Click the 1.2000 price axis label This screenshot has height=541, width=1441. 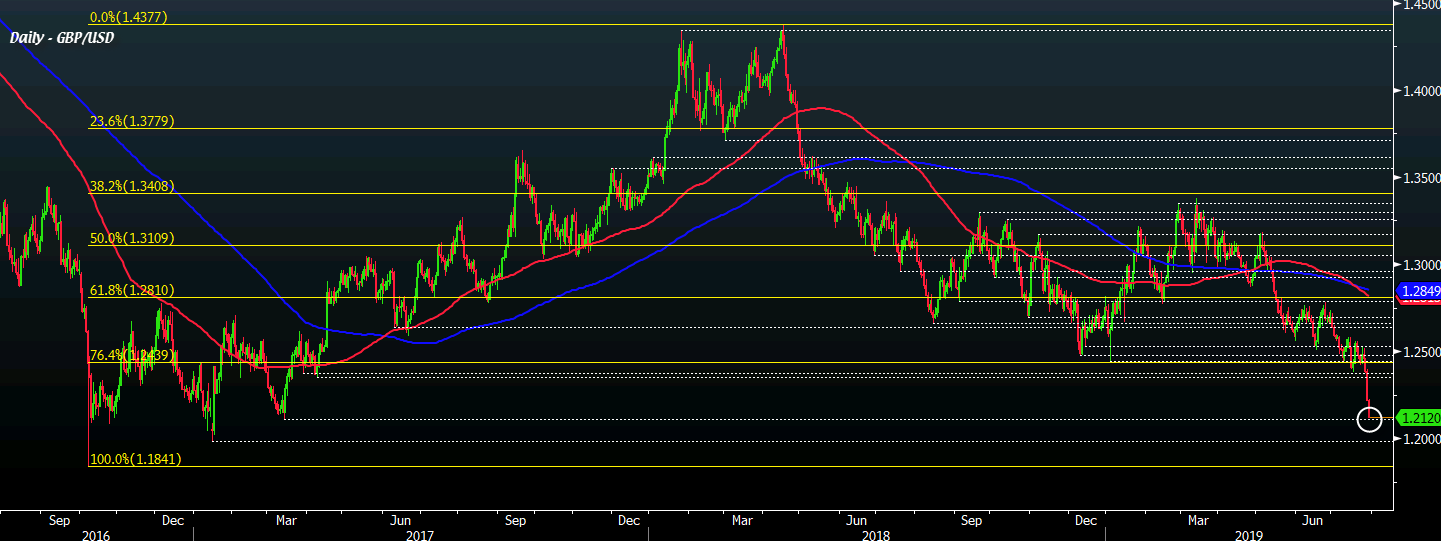[1420, 439]
